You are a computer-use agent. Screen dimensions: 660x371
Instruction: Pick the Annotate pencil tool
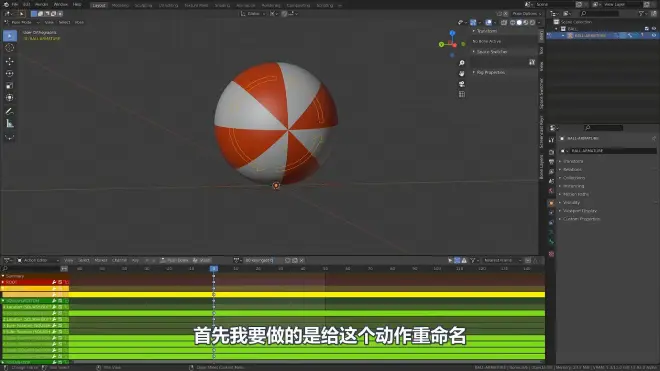point(9,111)
